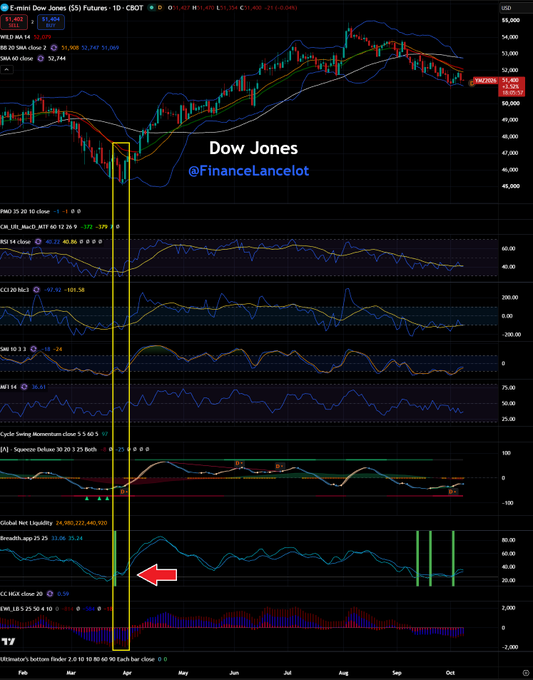Click the Apr label on the time axis
This screenshot has width=533, height=680.
pos(127,673)
